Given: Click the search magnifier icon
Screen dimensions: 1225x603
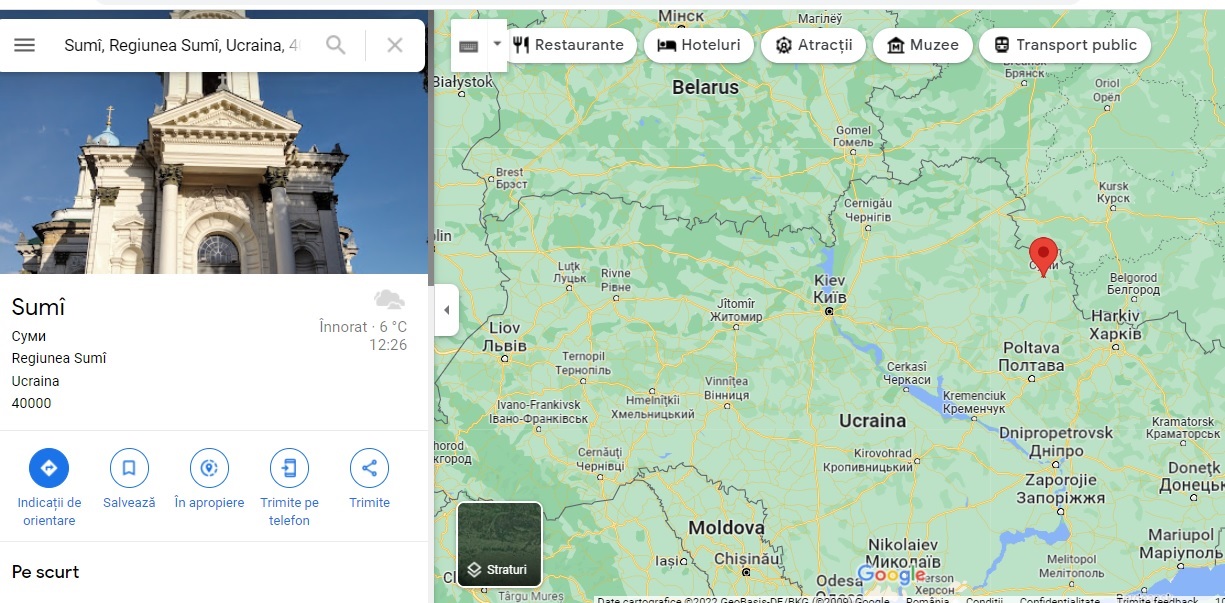Looking at the screenshot, I should [x=336, y=45].
